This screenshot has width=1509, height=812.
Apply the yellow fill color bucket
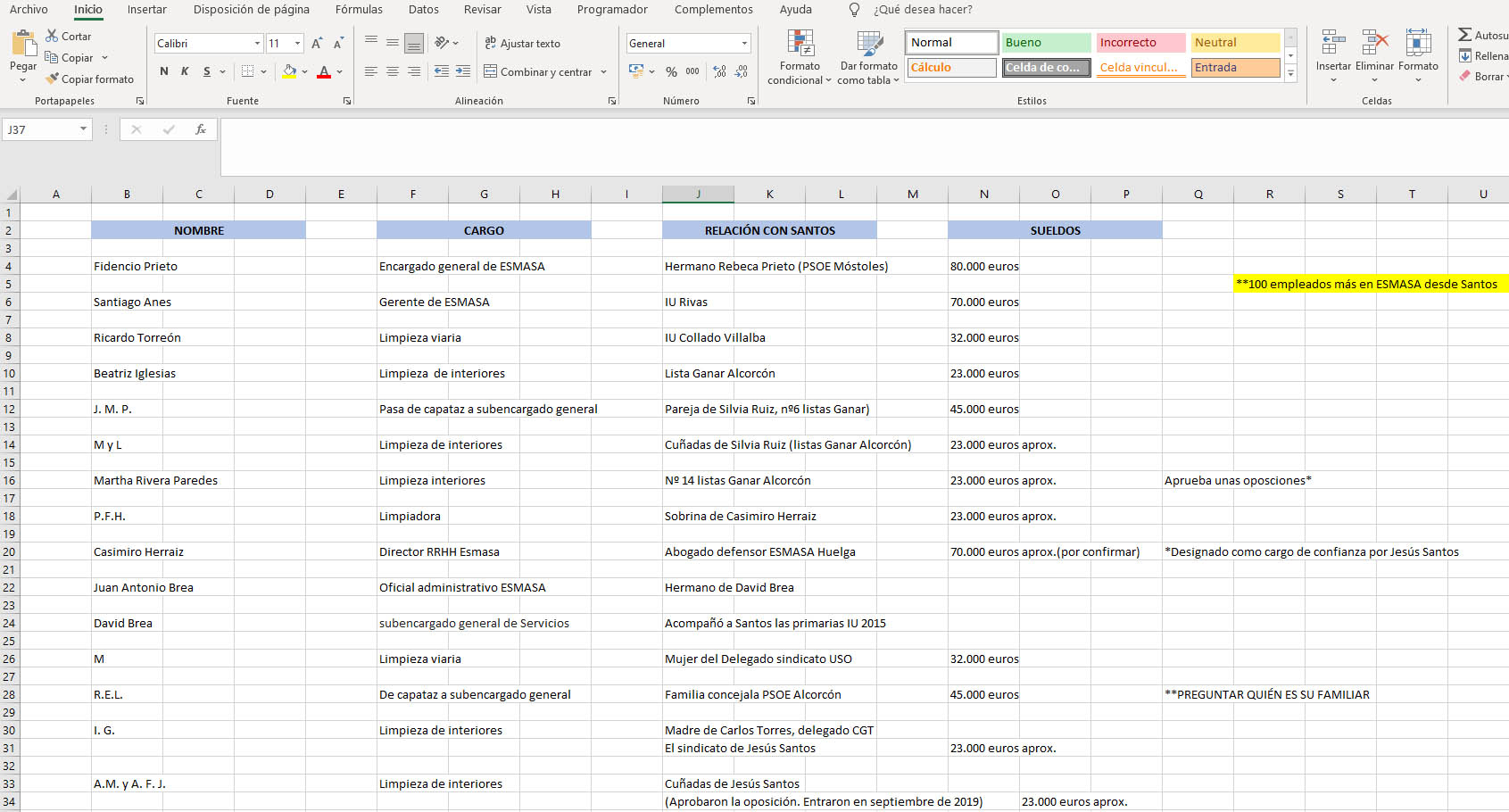[x=289, y=71]
